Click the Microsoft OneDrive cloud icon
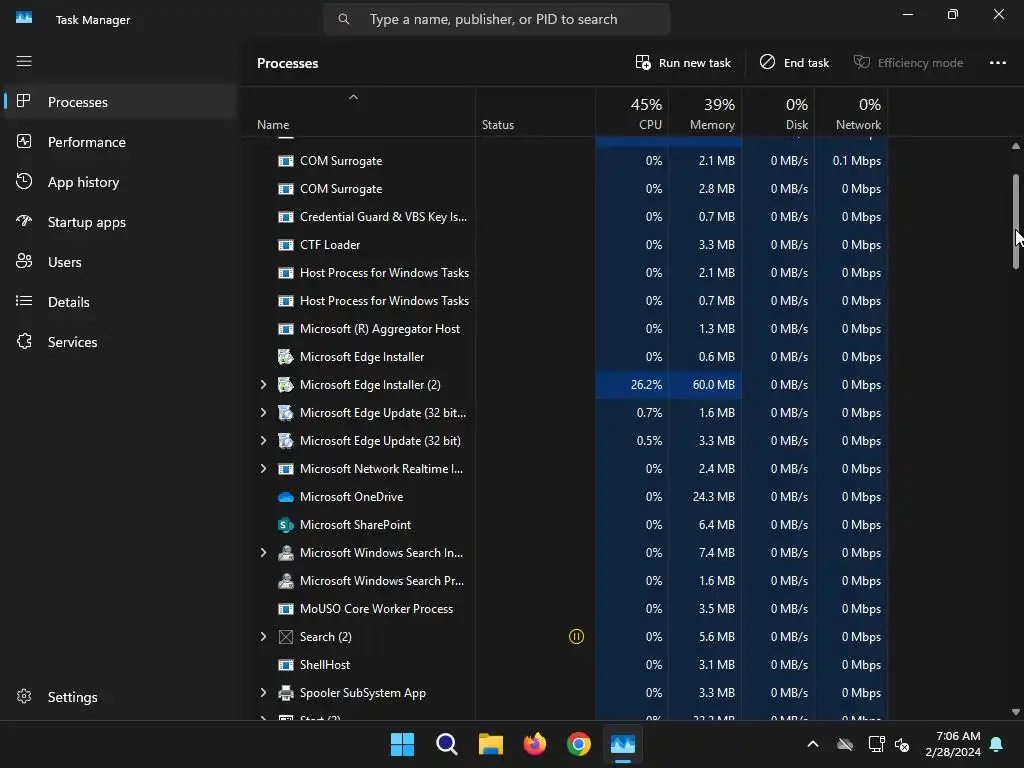Viewport: 1024px width, 768px height. tap(285, 497)
